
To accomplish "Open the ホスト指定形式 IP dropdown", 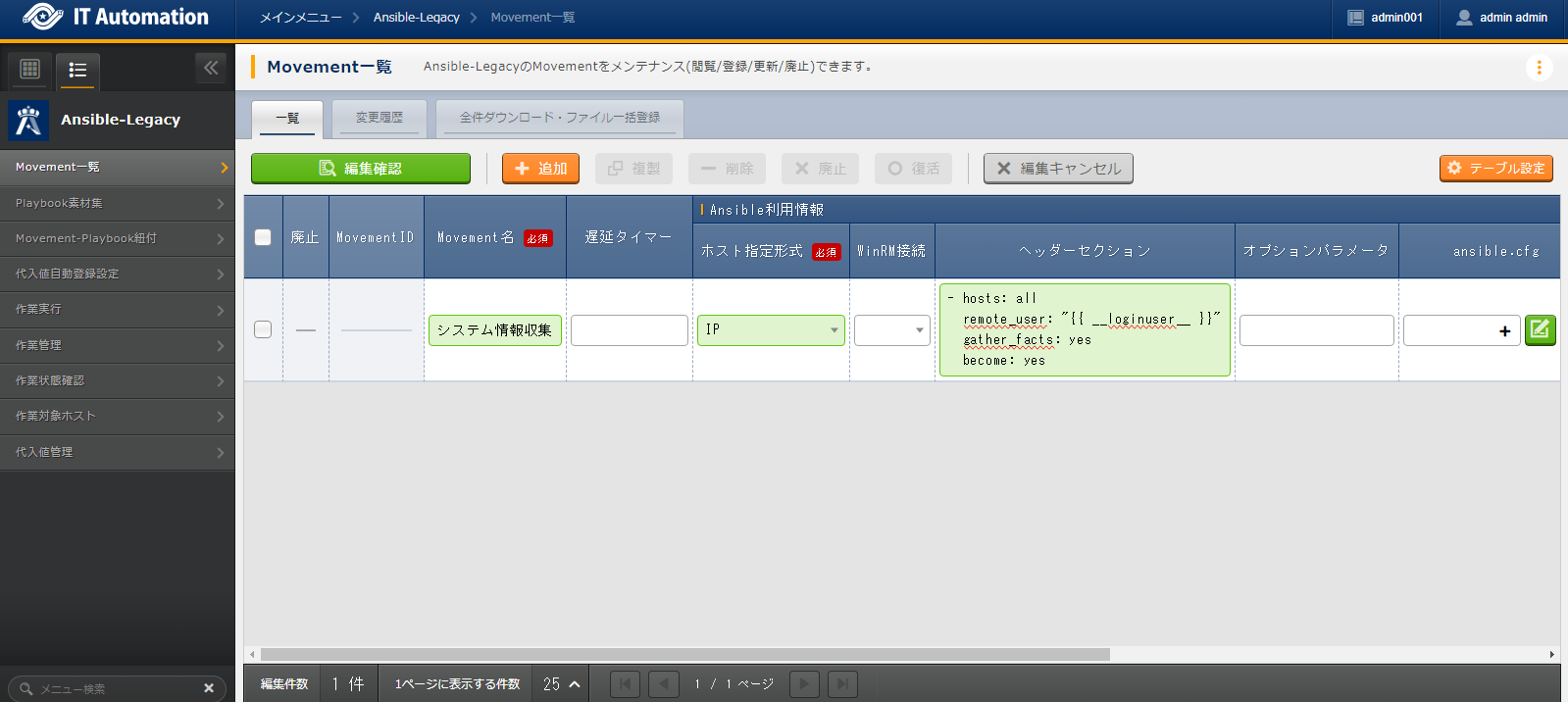I will 771,330.
